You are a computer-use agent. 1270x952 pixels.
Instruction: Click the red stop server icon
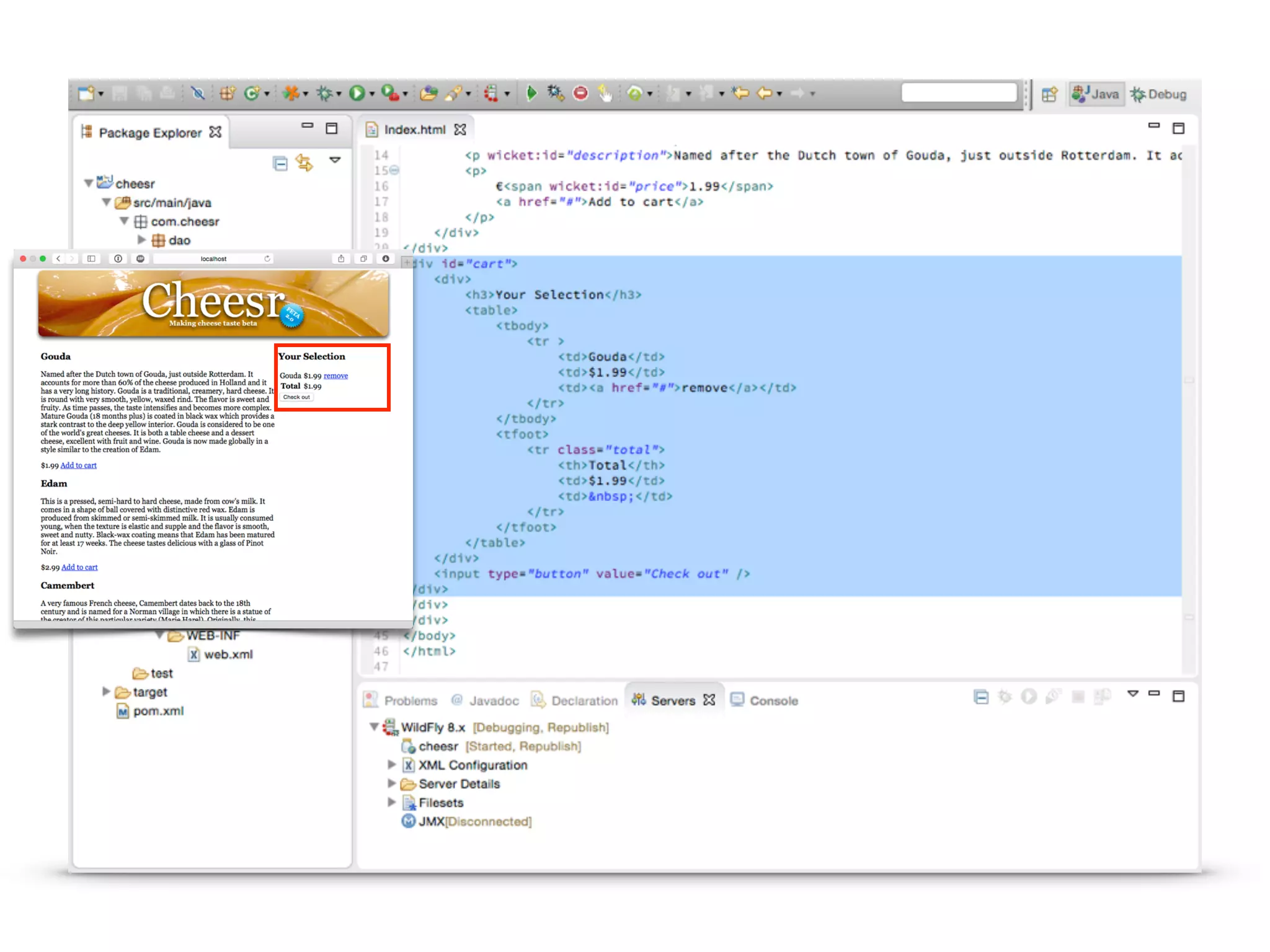pyautogui.click(x=580, y=94)
